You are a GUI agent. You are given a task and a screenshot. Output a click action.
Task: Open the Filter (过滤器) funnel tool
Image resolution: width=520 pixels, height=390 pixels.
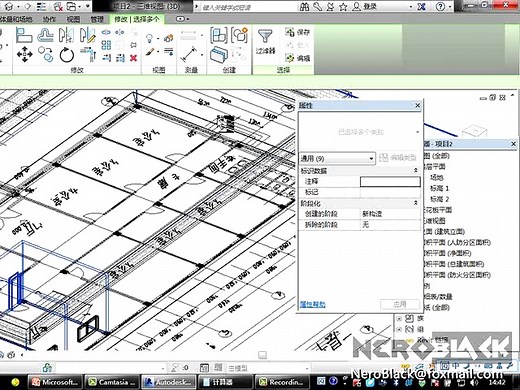[265, 41]
